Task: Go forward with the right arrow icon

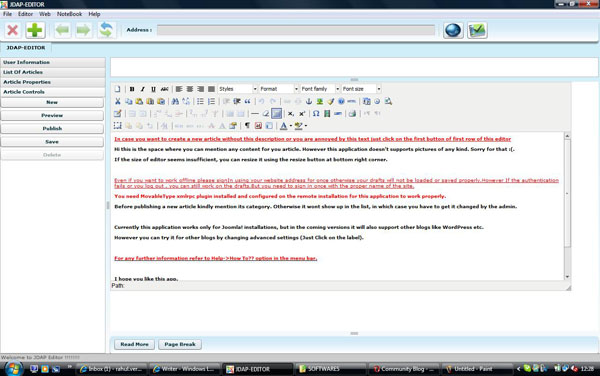Action: coord(83,30)
